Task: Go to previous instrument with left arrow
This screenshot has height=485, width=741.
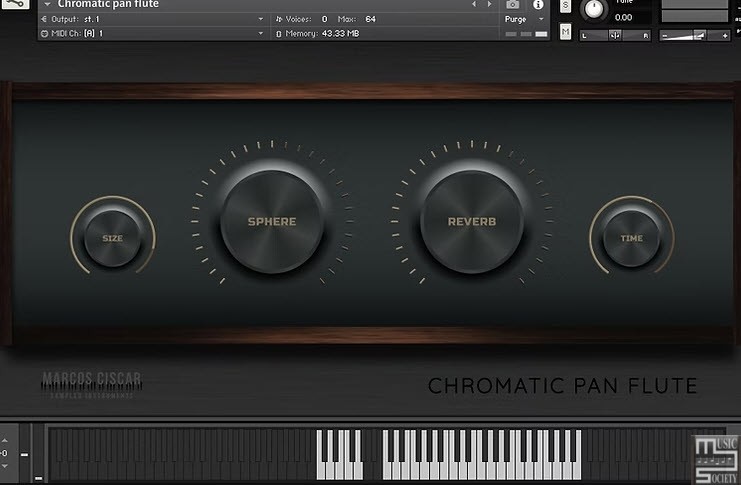Action: point(474,4)
